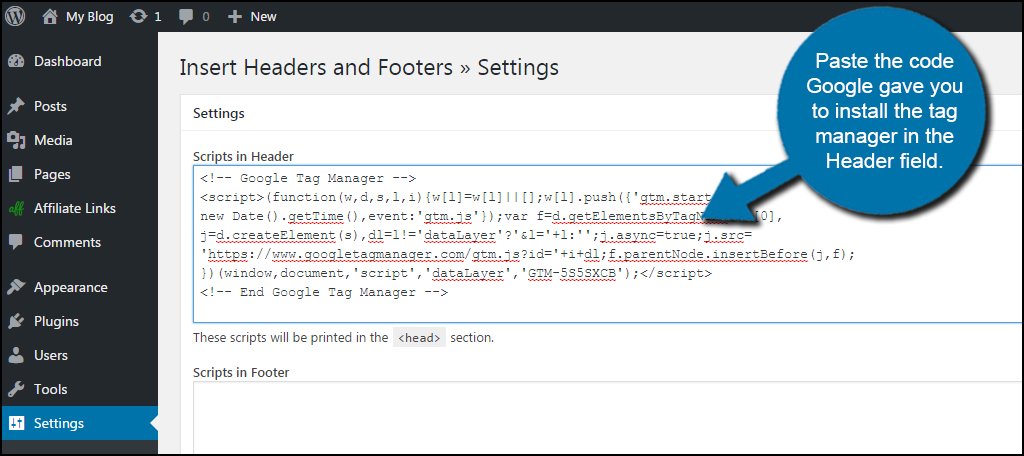
Task: Open the Users menu item
Action: pos(51,355)
